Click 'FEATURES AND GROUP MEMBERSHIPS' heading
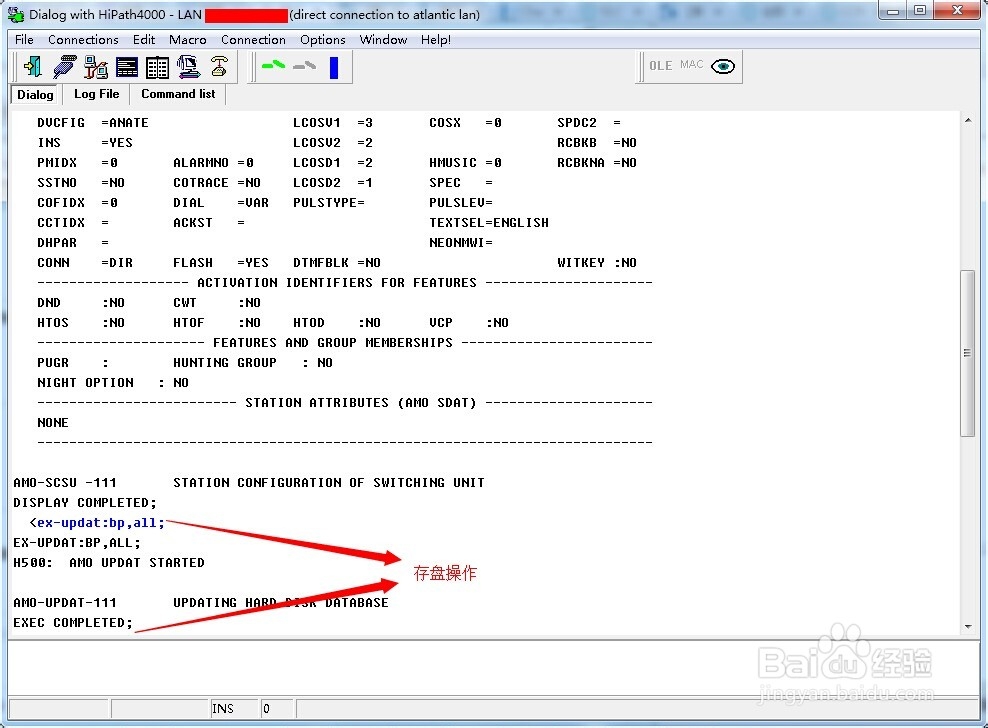The height and width of the screenshot is (728, 988). (x=333, y=343)
